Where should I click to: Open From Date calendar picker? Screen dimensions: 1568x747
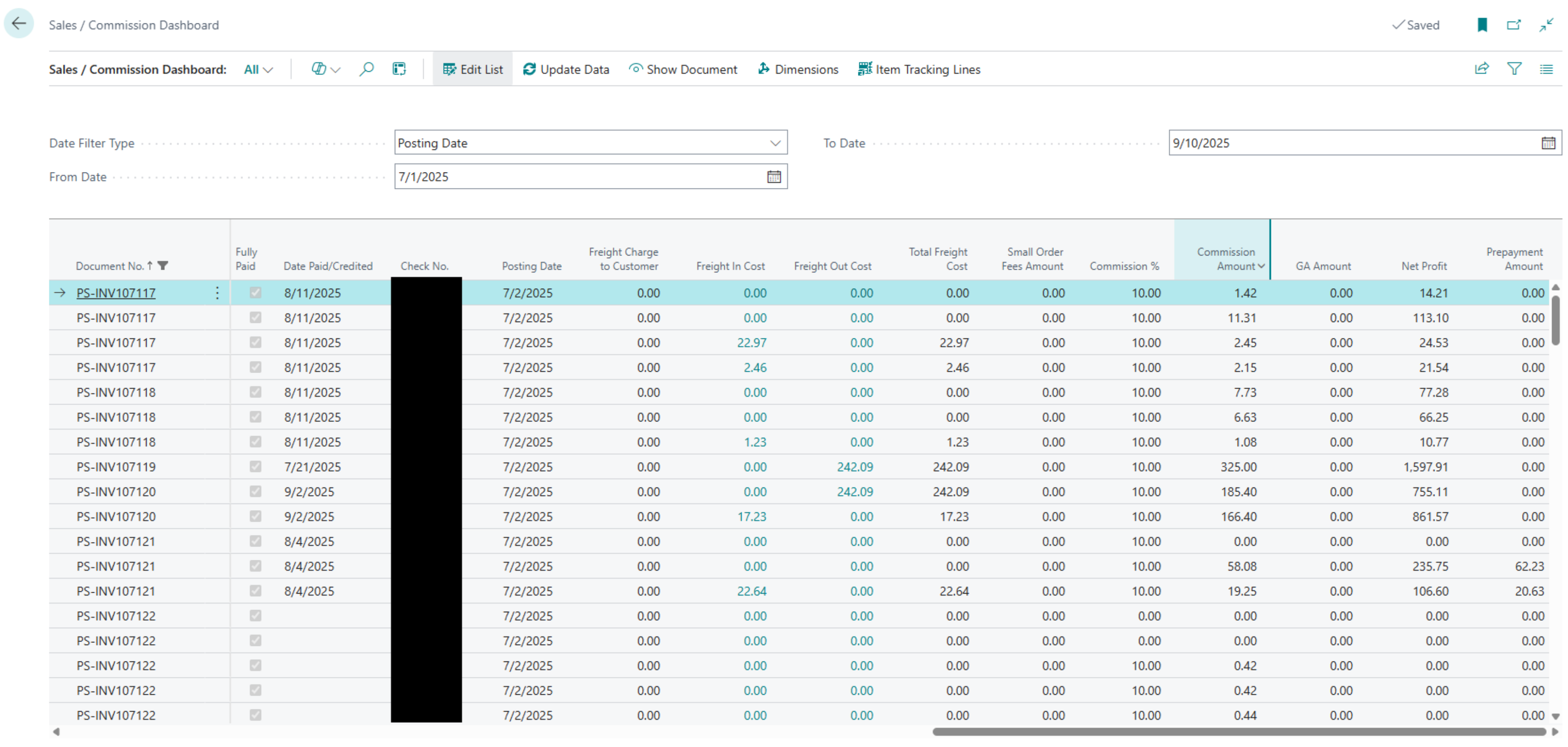774,177
